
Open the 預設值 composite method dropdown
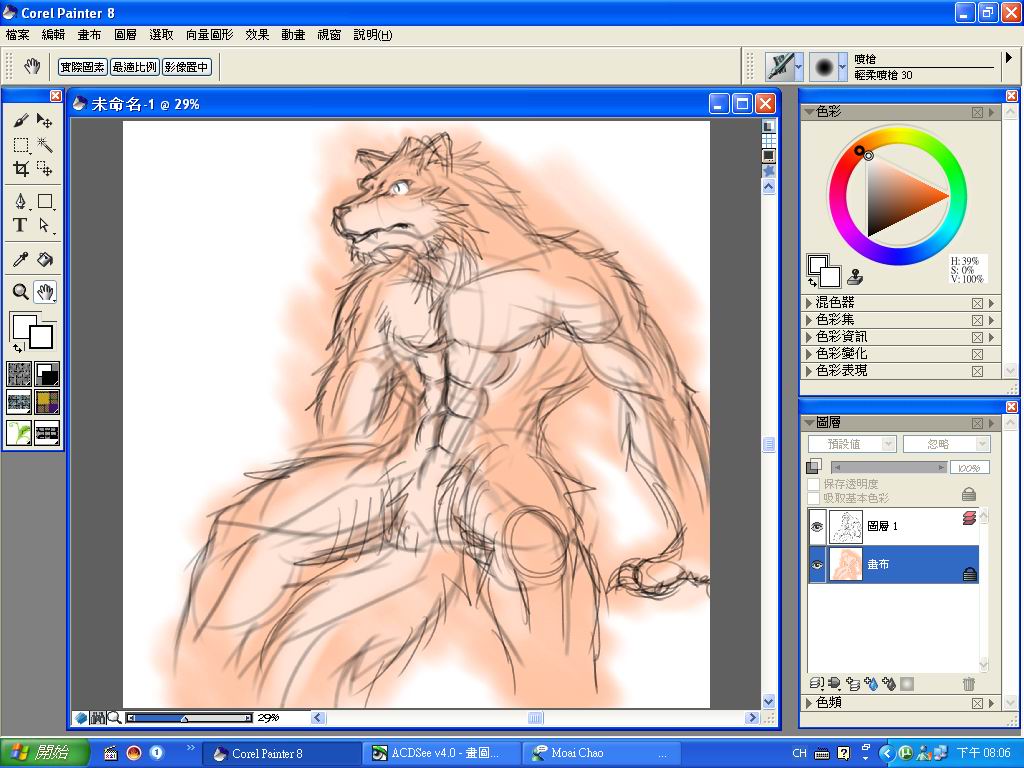click(x=851, y=444)
